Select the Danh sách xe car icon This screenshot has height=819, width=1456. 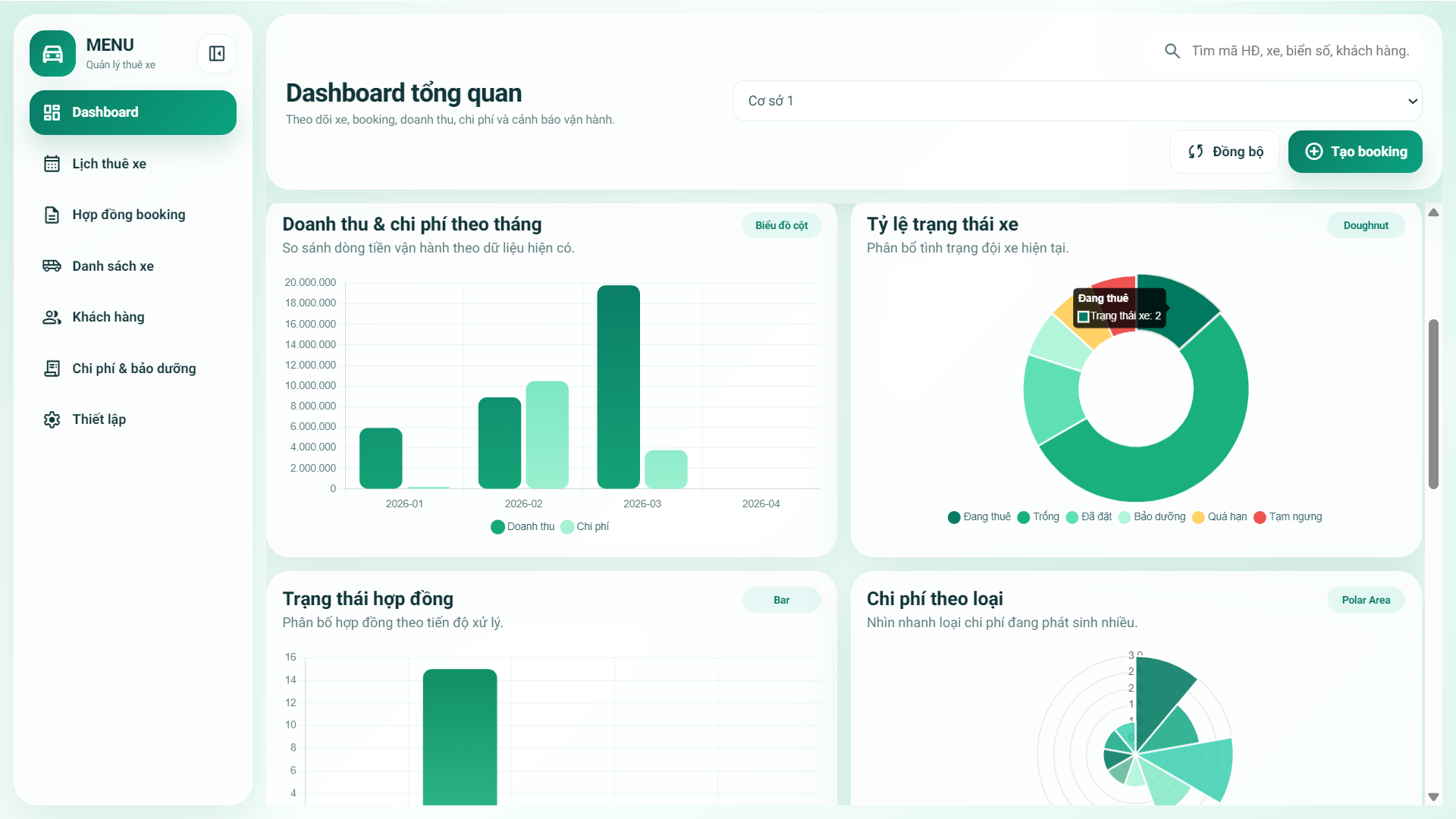point(51,265)
